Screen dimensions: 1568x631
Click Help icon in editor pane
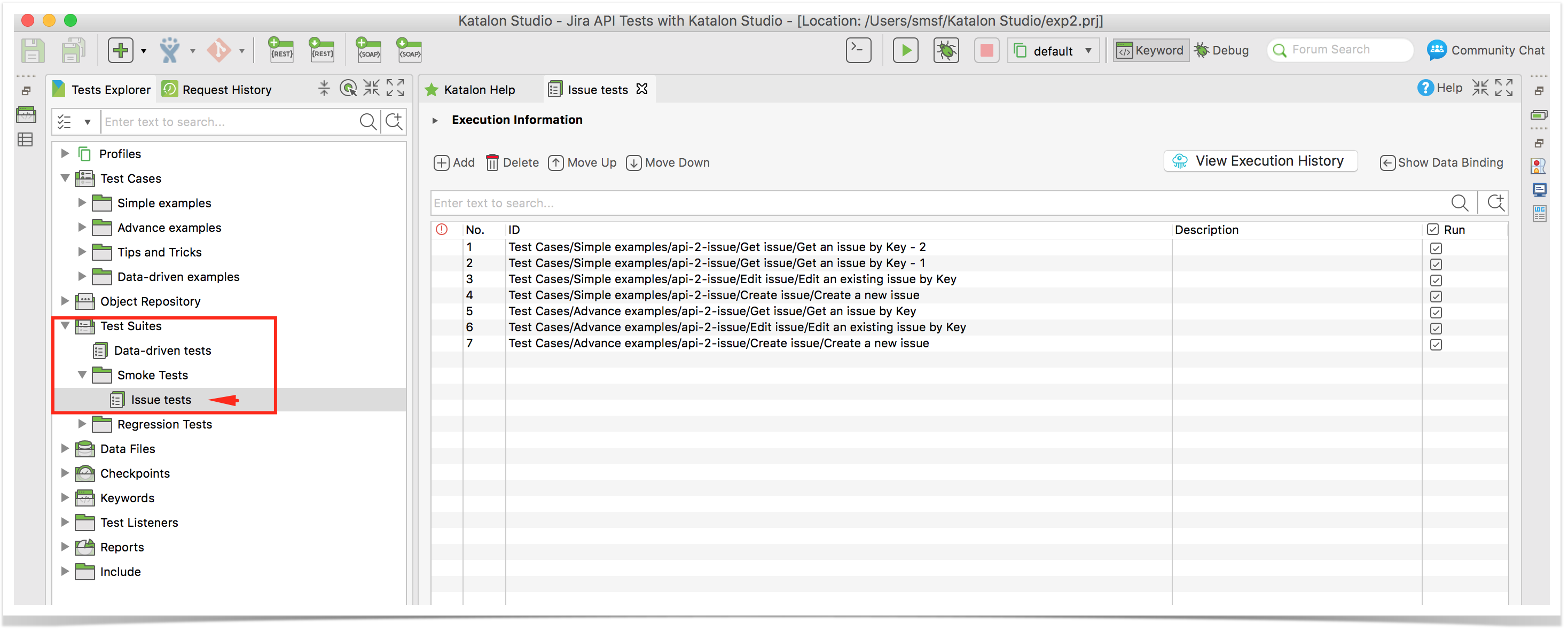(x=1425, y=88)
